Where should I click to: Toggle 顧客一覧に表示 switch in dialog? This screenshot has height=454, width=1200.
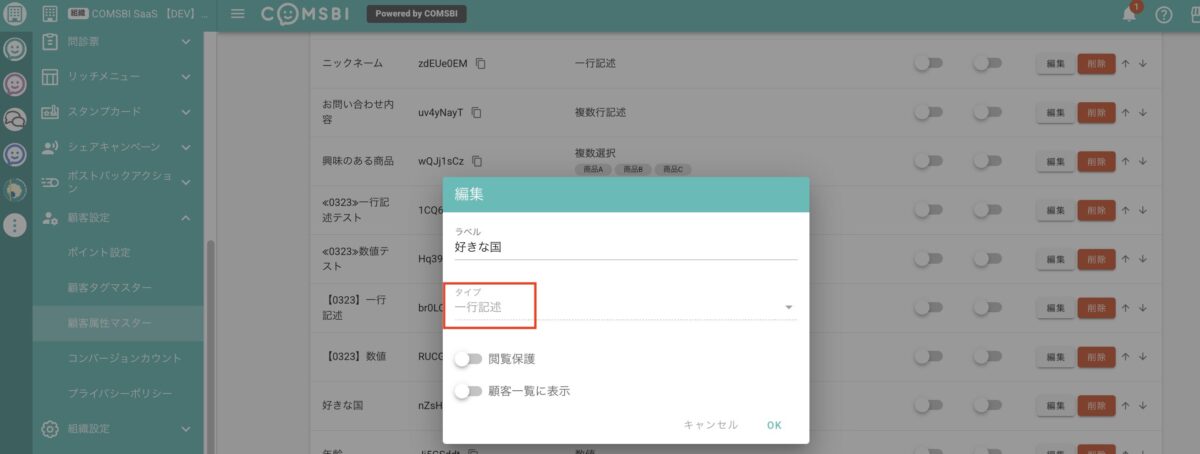(x=467, y=391)
